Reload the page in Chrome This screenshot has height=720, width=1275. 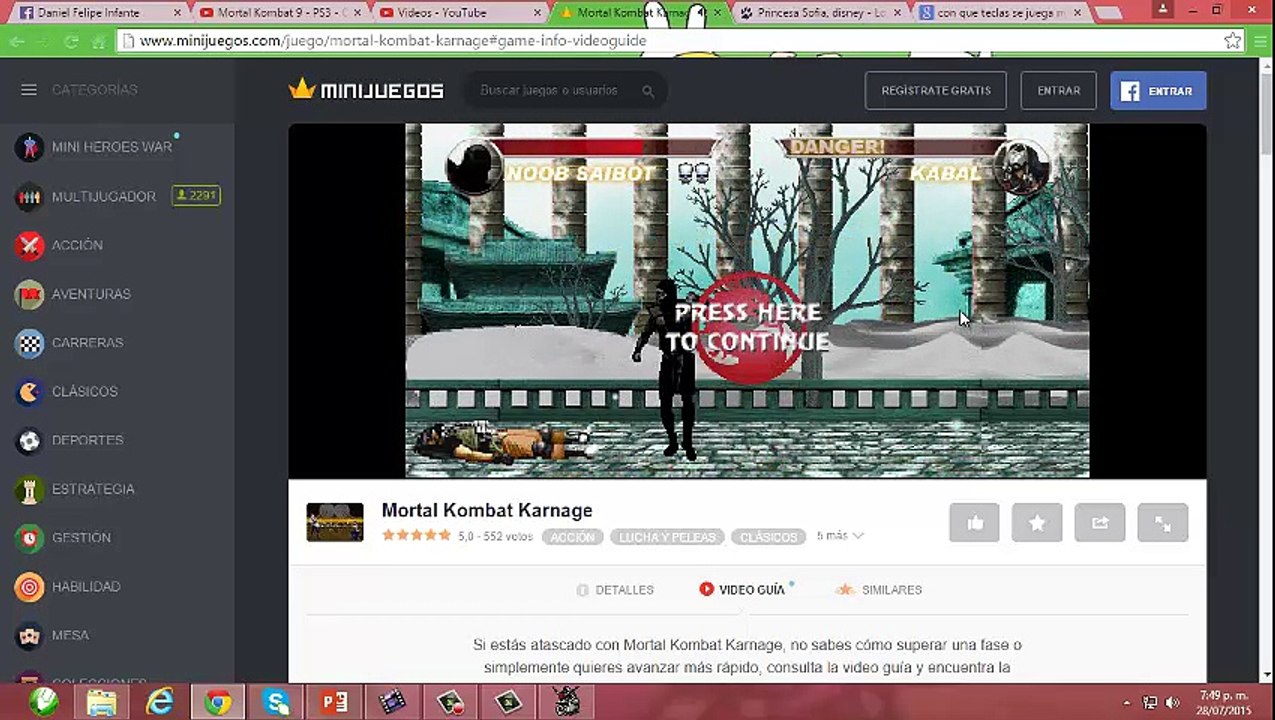(x=71, y=41)
